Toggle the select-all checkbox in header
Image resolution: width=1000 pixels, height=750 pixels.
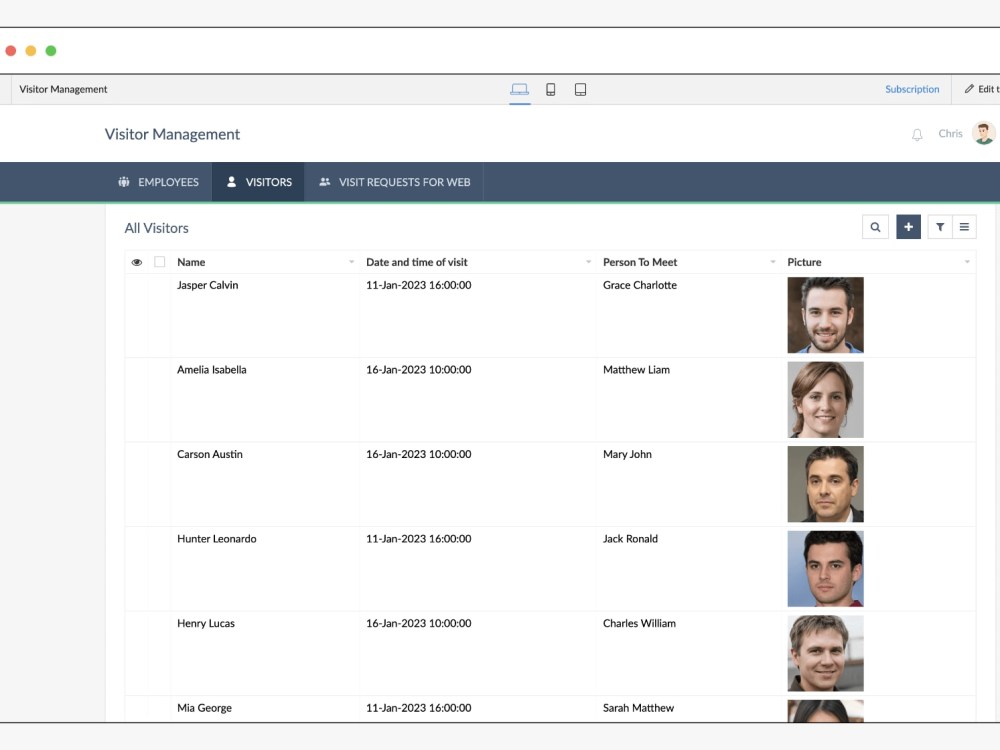click(x=159, y=261)
